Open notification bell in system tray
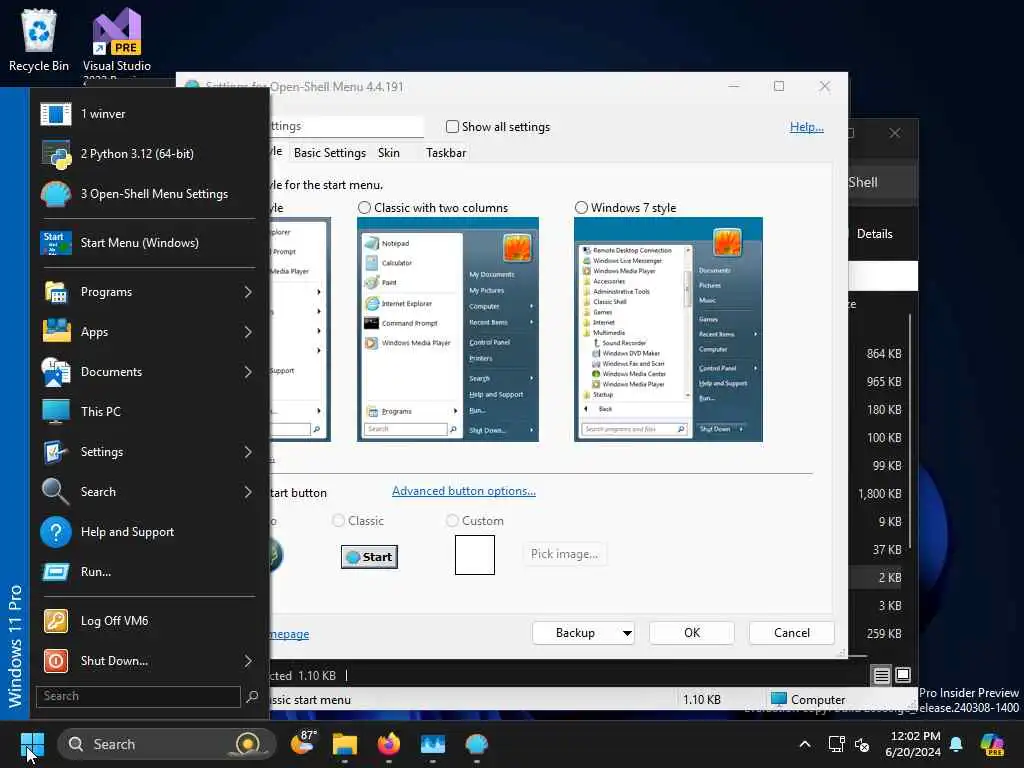Viewport: 1024px width, 768px height. point(955,744)
